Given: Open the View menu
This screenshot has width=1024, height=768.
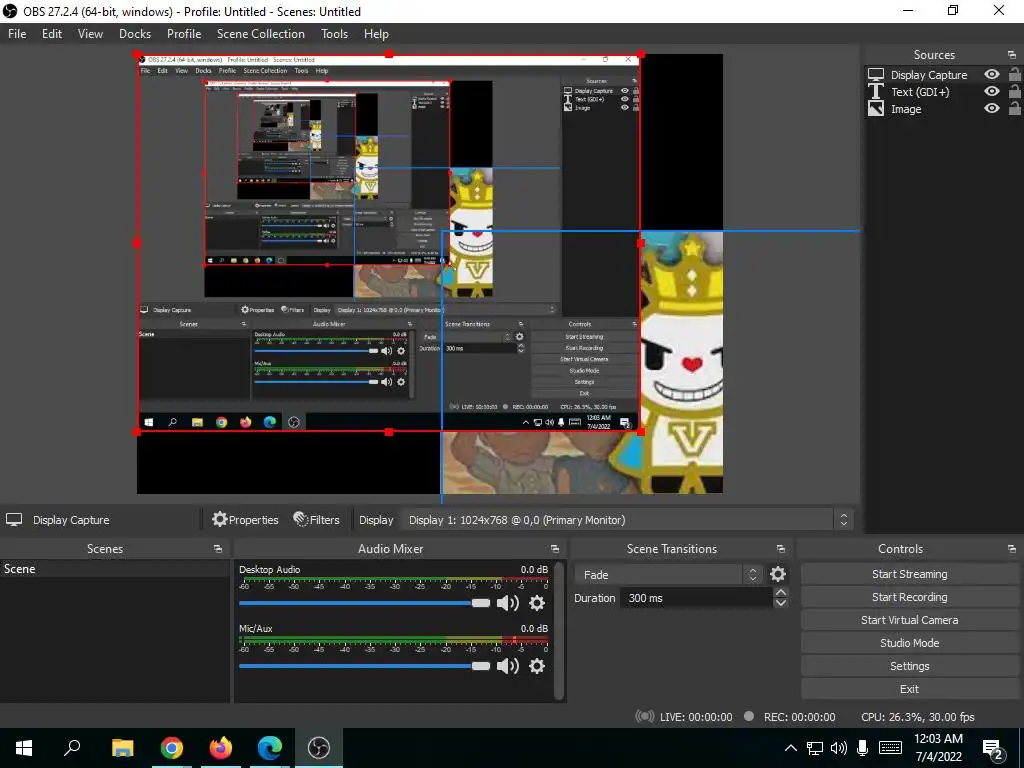Looking at the screenshot, I should (x=90, y=34).
